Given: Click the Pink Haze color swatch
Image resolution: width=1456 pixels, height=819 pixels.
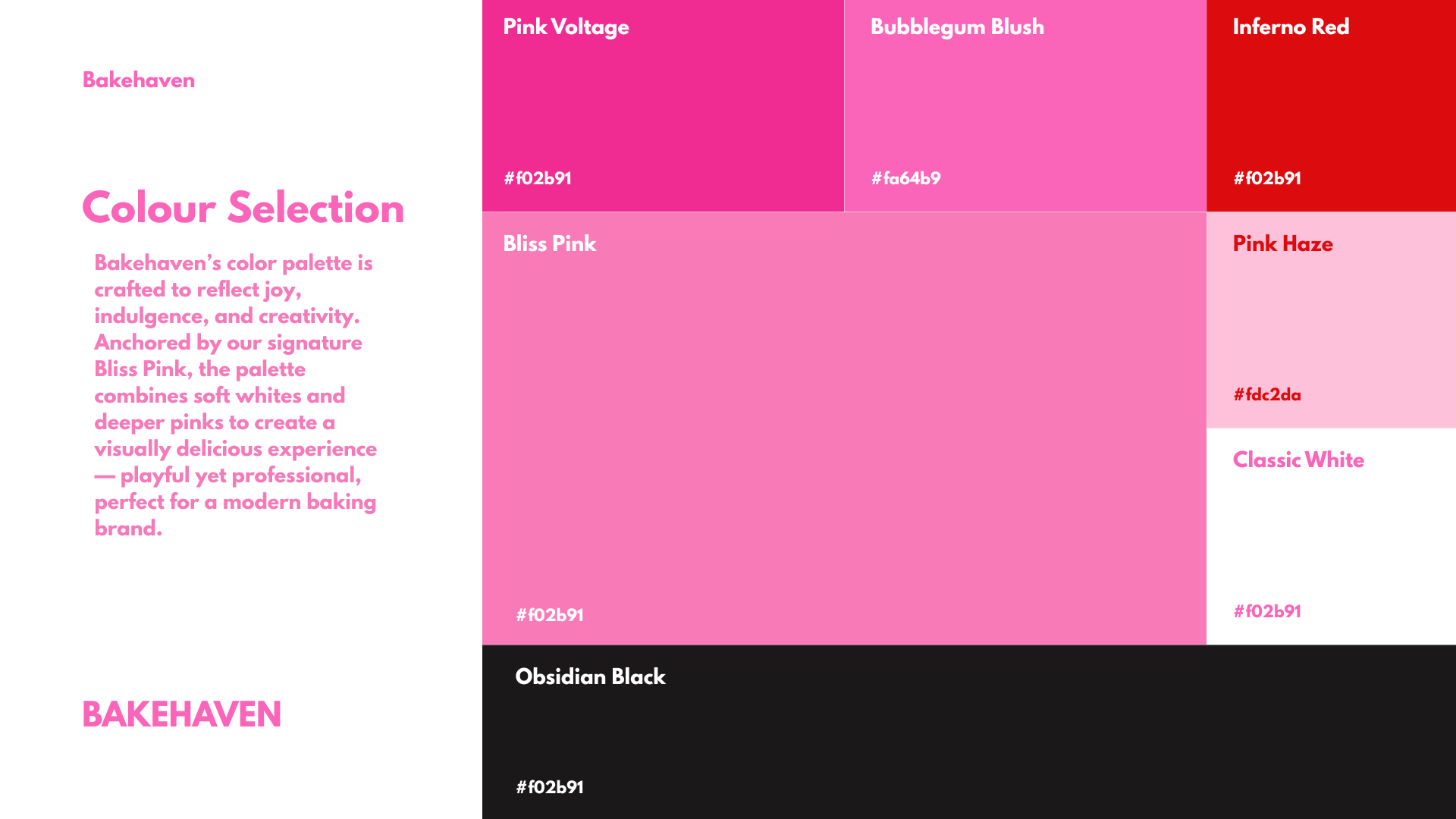Looking at the screenshot, I should click(1331, 318).
